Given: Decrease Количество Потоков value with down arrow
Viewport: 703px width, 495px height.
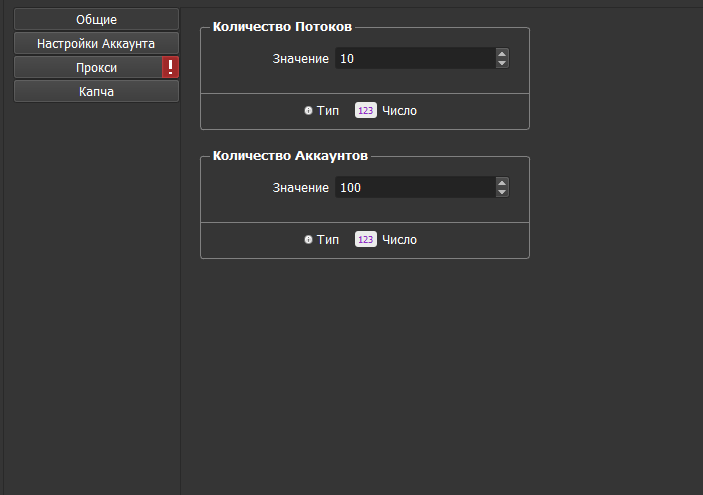Looking at the screenshot, I should click(502, 64).
